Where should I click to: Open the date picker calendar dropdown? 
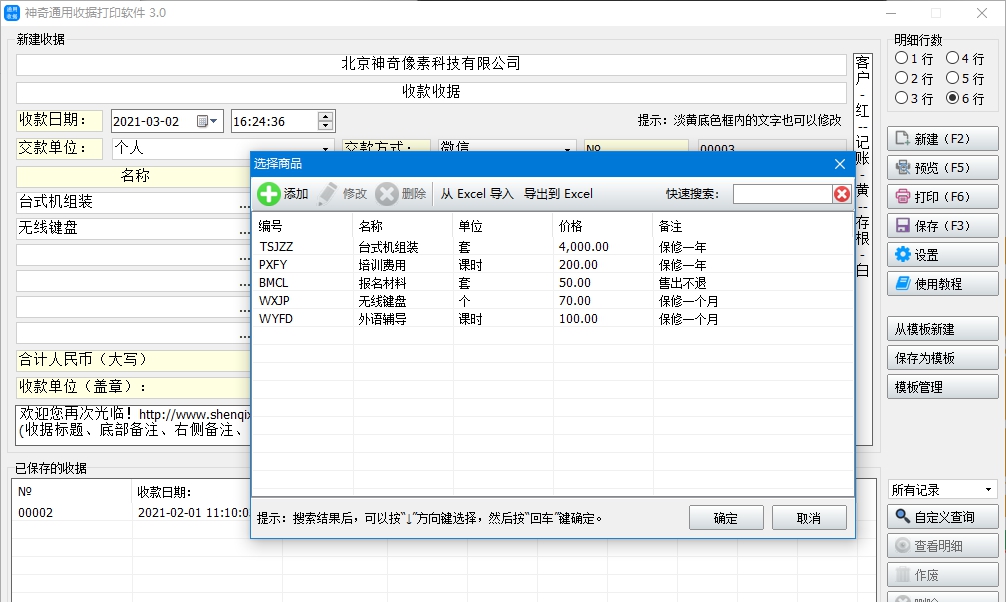[x=208, y=121]
